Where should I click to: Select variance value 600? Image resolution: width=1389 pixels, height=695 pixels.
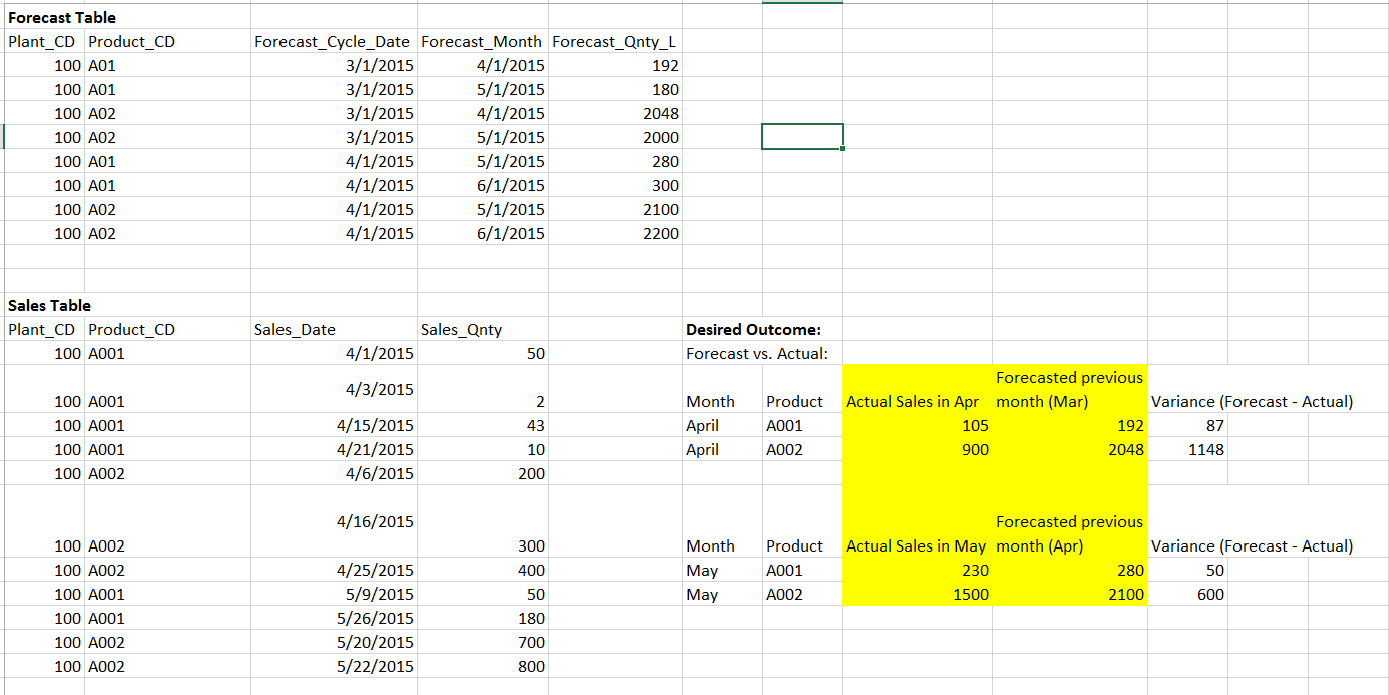(x=1188, y=594)
